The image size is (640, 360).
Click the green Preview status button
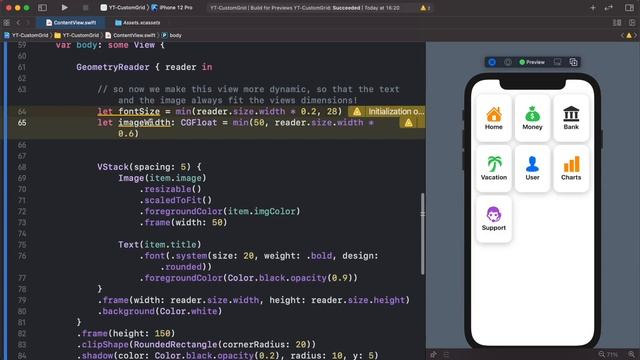pyautogui.click(x=532, y=62)
